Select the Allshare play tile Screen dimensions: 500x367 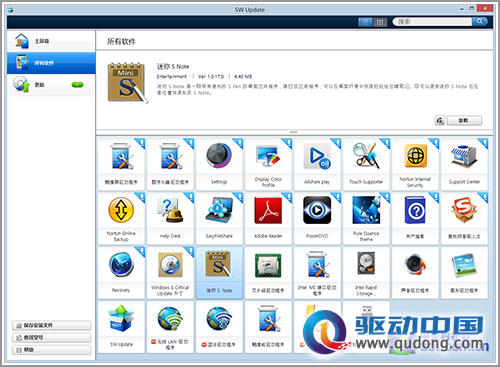point(317,164)
